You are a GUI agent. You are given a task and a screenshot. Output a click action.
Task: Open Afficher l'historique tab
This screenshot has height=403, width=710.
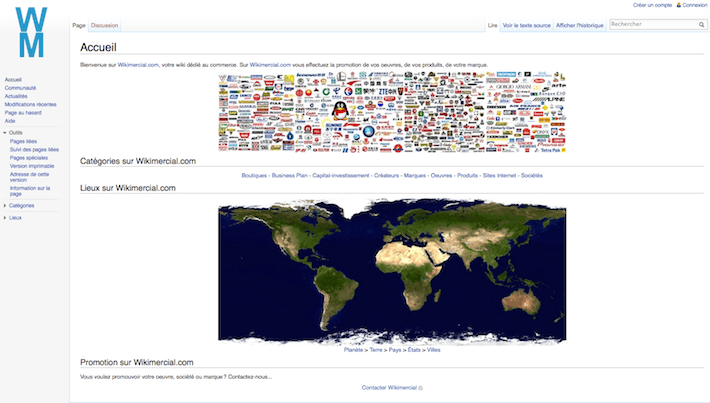(580, 25)
